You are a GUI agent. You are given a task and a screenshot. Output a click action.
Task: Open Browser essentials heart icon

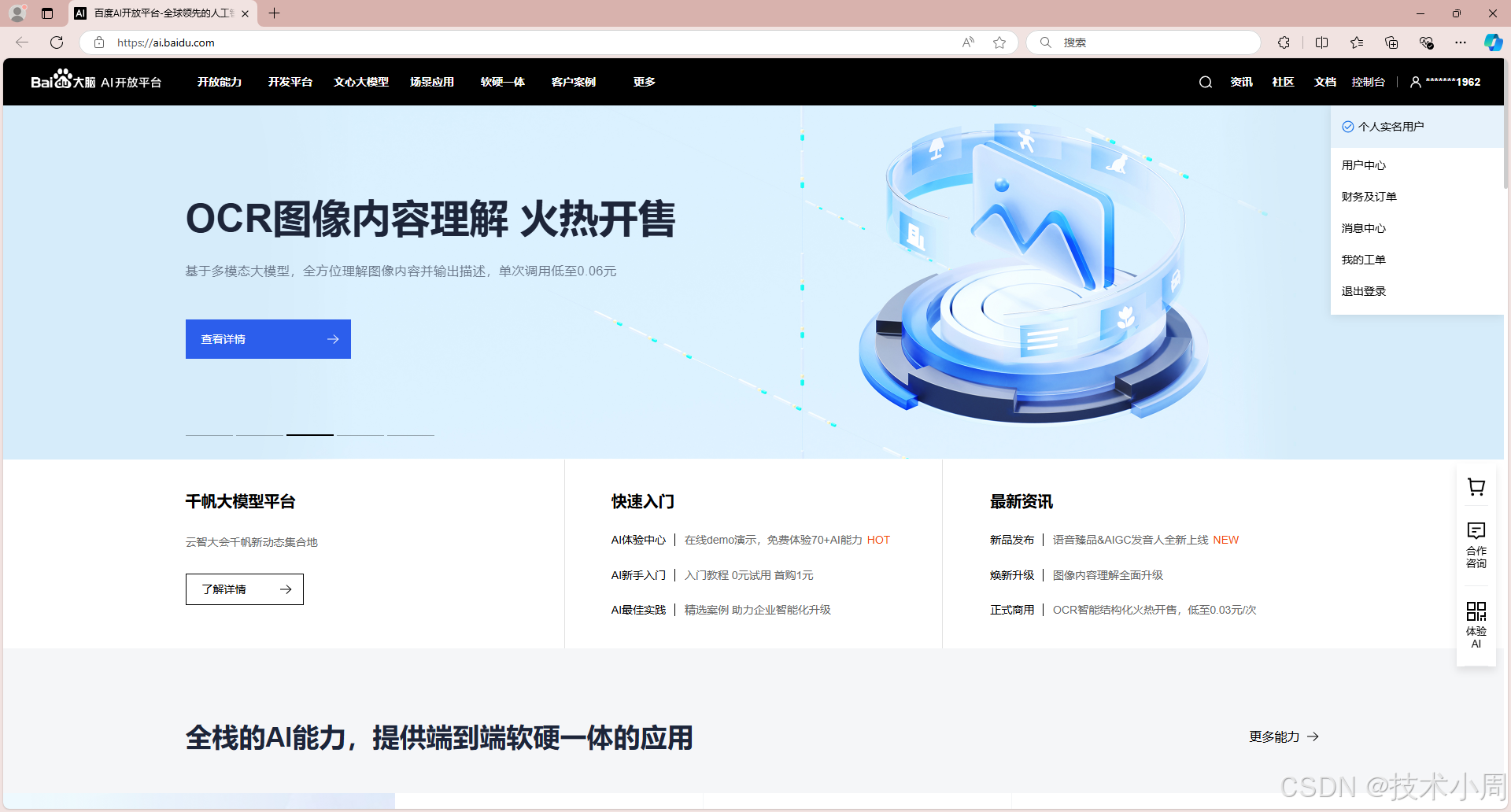point(1426,42)
